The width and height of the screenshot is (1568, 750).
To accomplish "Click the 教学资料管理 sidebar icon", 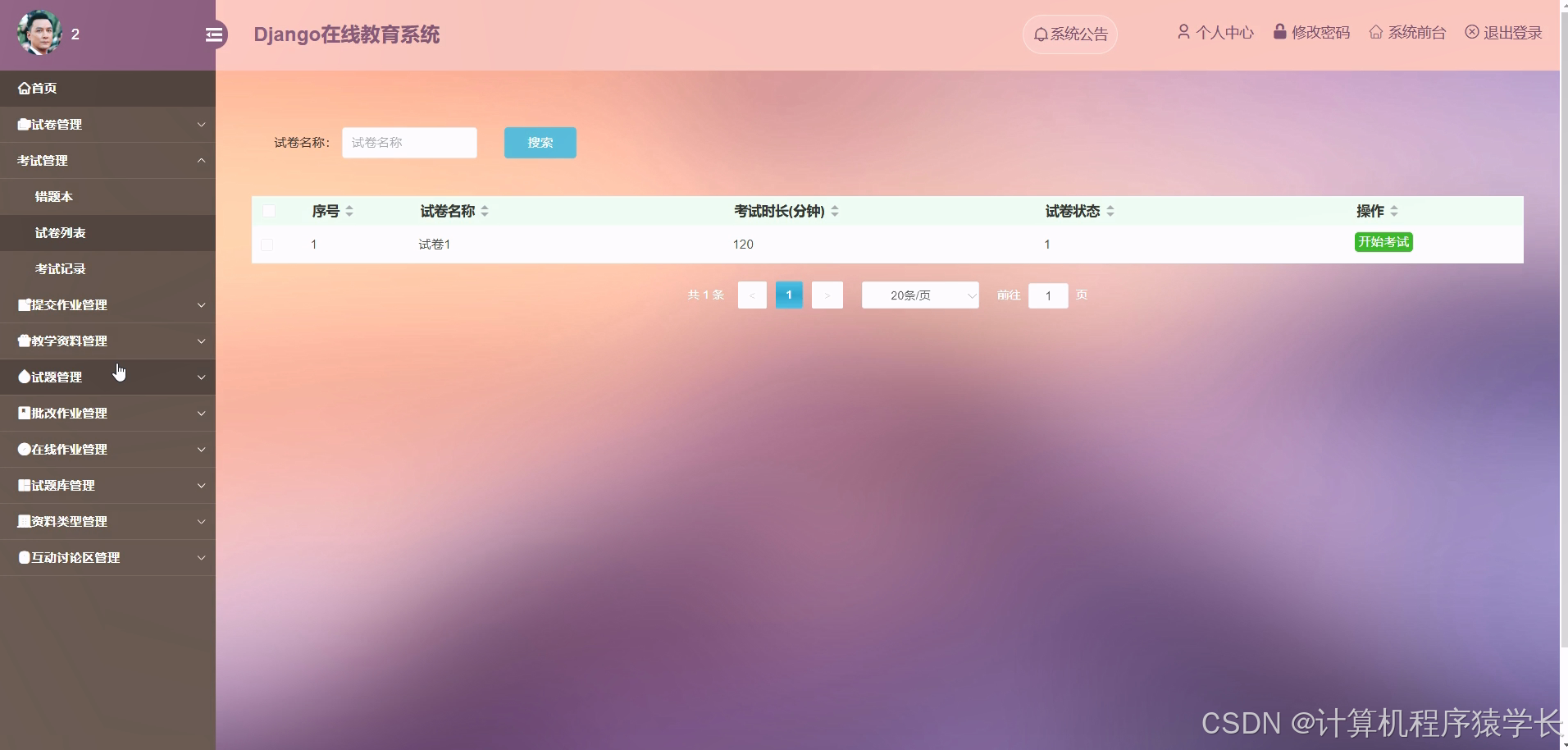I will point(23,341).
